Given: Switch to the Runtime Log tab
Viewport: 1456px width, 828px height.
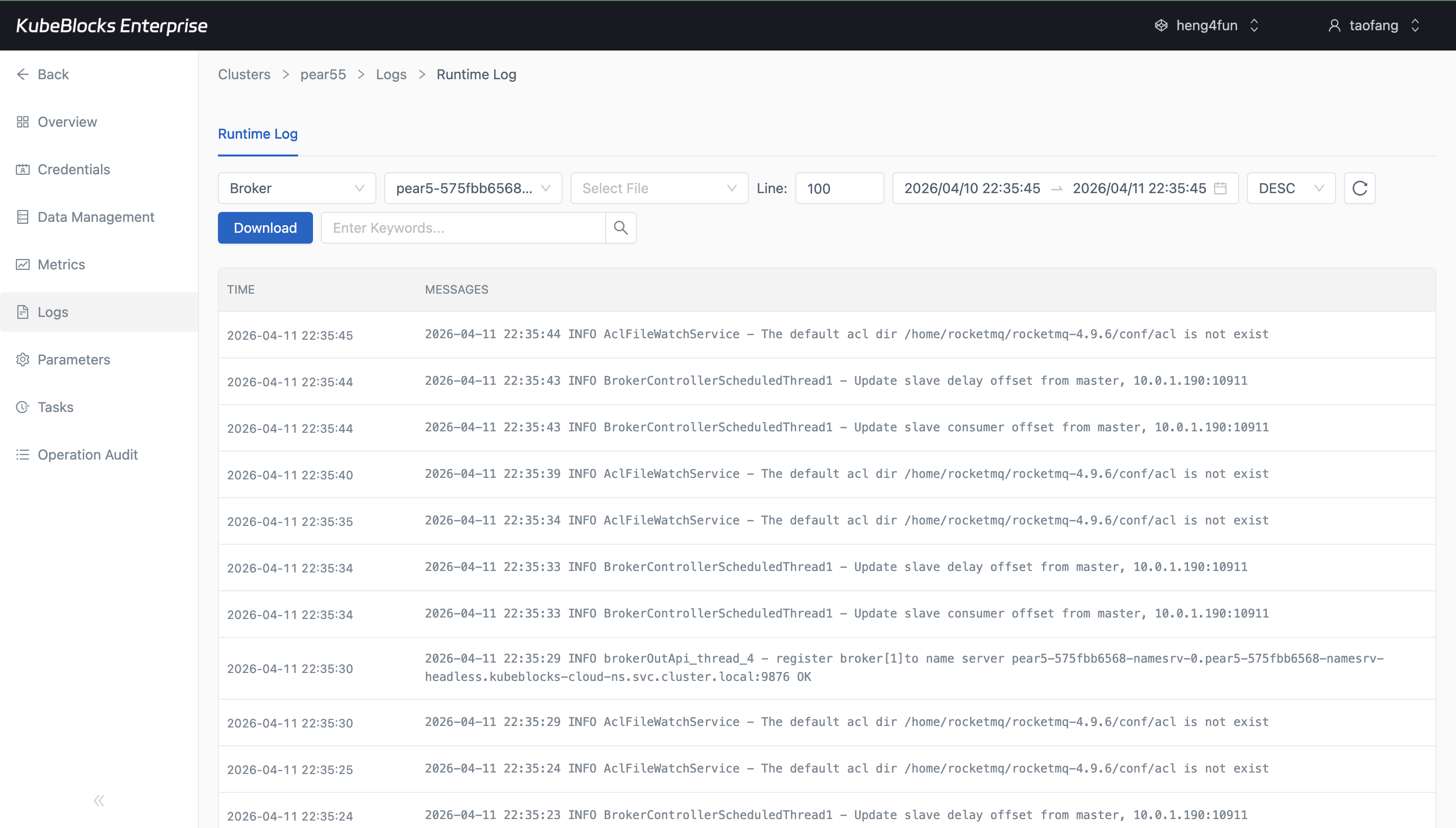Looking at the screenshot, I should pyautogui.click(x=258, y=134).
